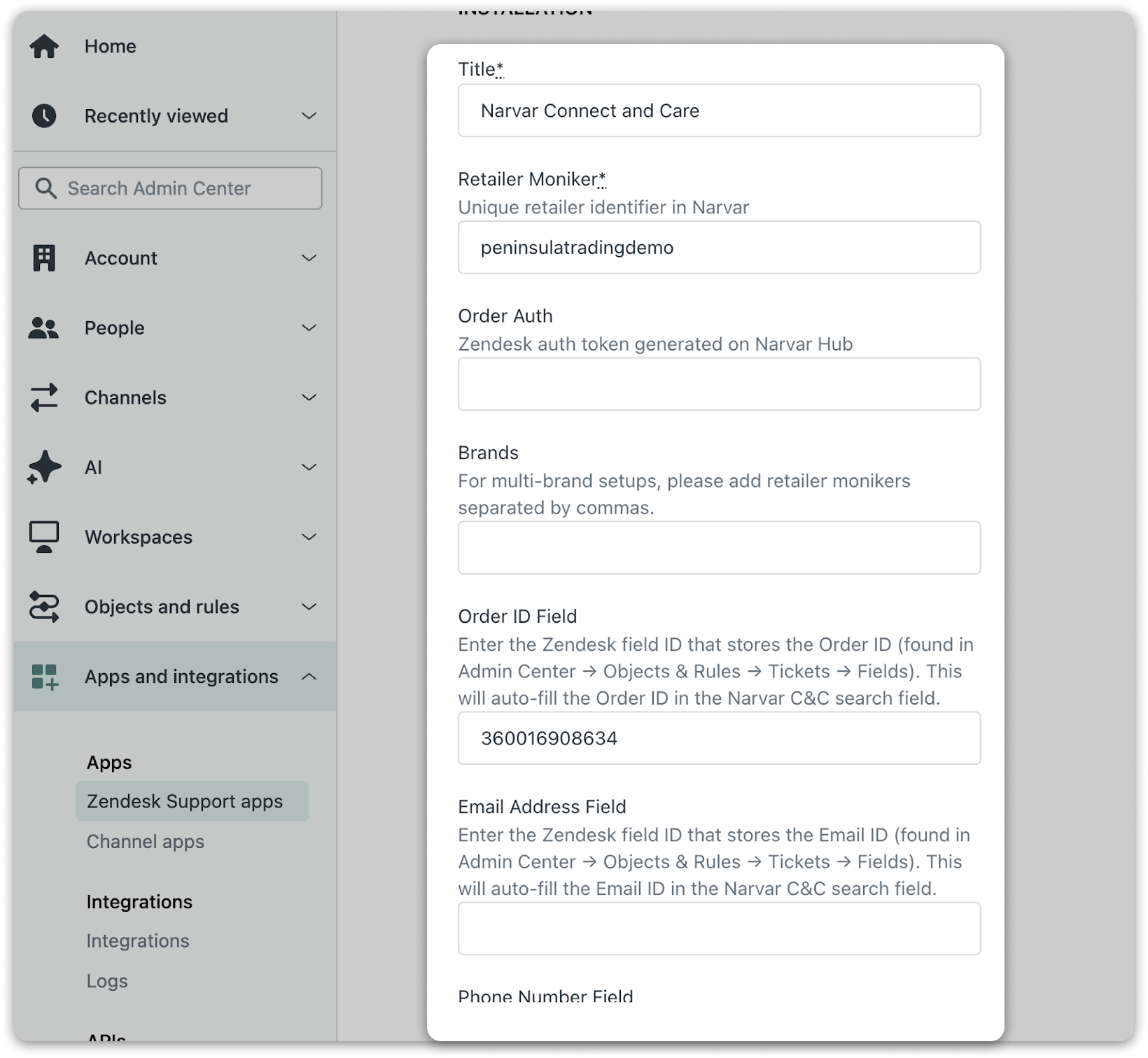This screenshot has height=1058, width=1148.
Task: Open the Logs page
Action: click(107, 981)
